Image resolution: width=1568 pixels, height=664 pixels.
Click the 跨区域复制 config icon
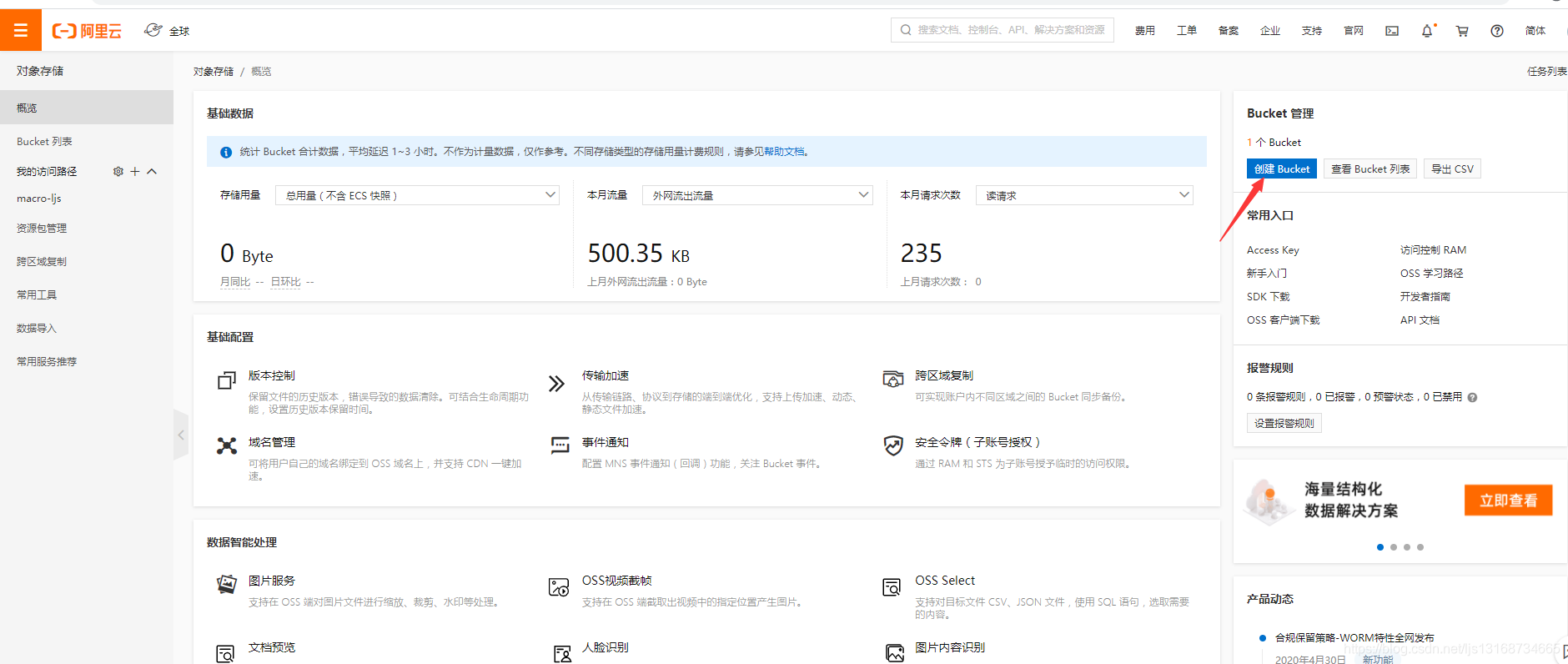click(x=893, y=380)
